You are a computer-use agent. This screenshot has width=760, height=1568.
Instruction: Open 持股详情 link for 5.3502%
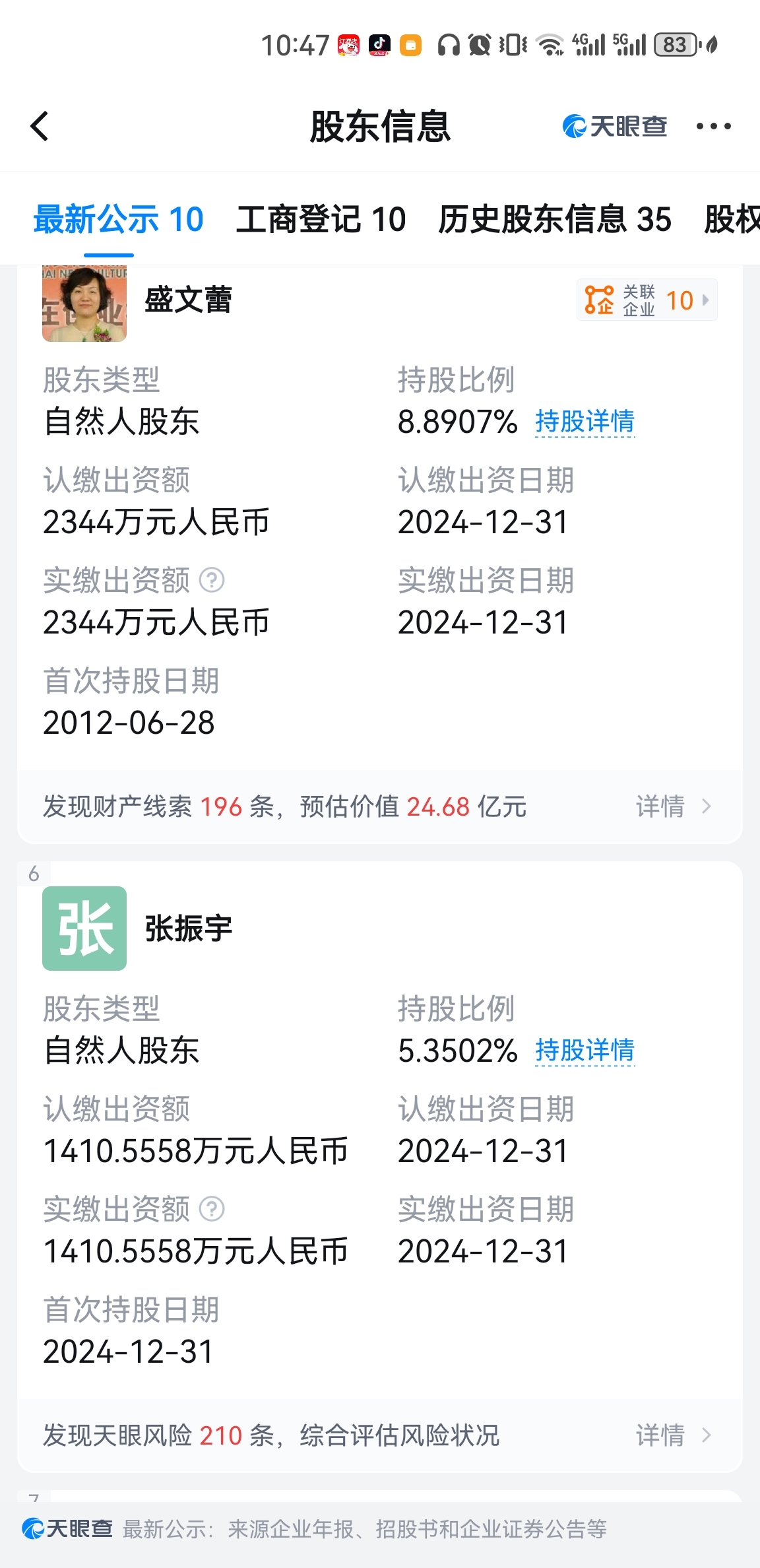585,1051
